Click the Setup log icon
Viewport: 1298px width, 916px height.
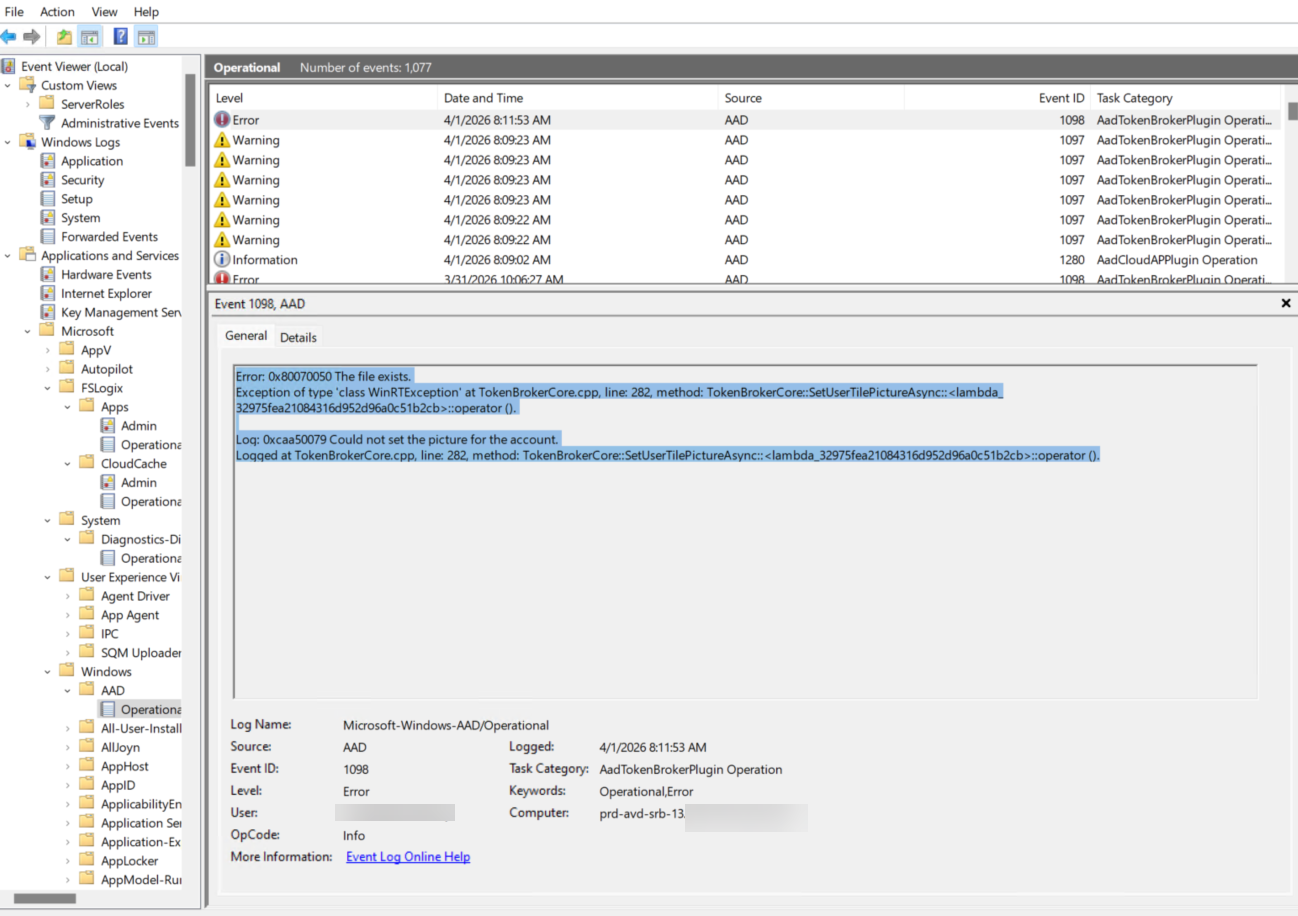click(47, 199)
